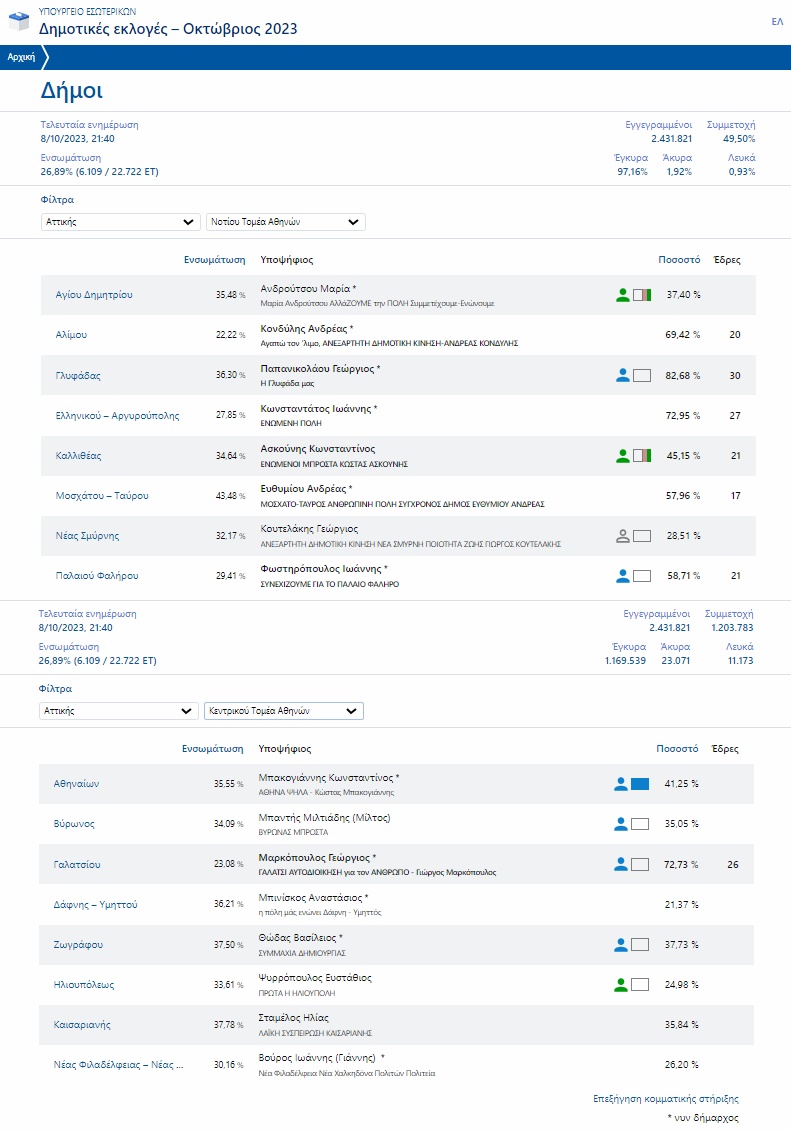Open Αγίου Δημητρίου municipality

[x=94, y=295]
